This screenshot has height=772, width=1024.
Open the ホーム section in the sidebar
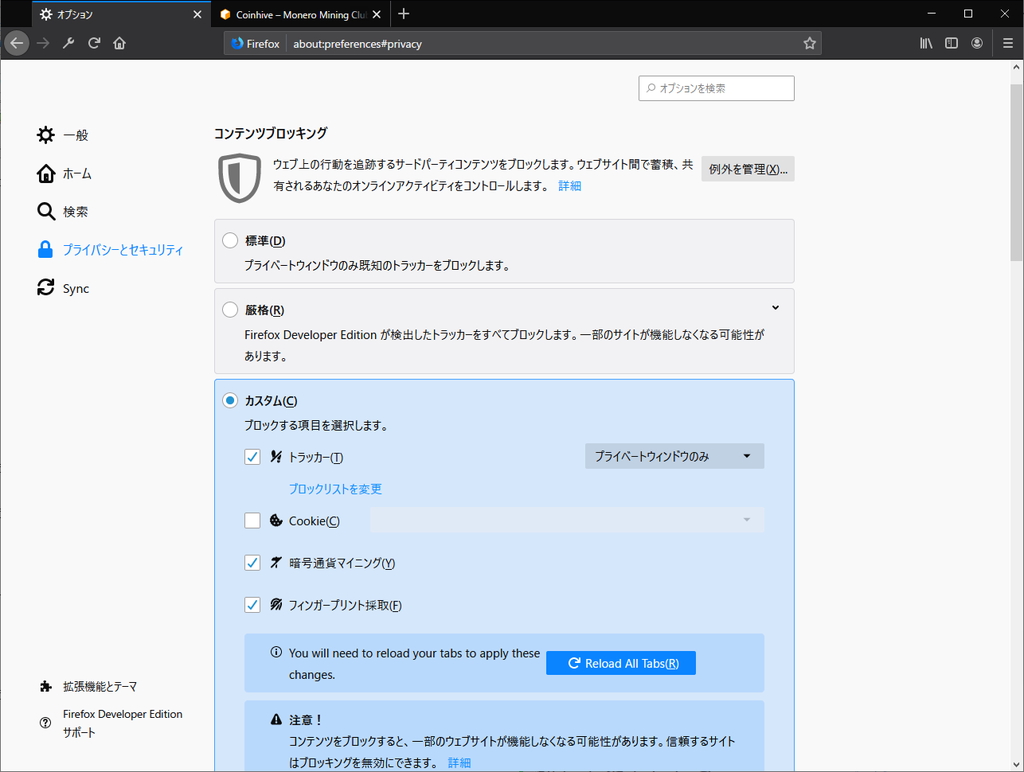pos(78,173)
